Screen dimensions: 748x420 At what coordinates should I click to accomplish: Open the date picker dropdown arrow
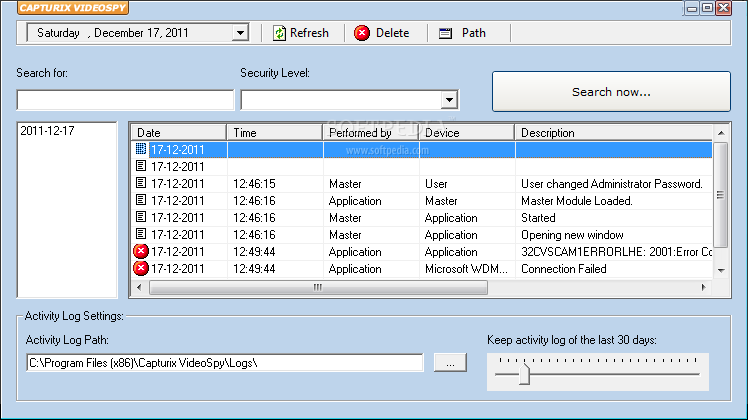[x=240, y=33]
